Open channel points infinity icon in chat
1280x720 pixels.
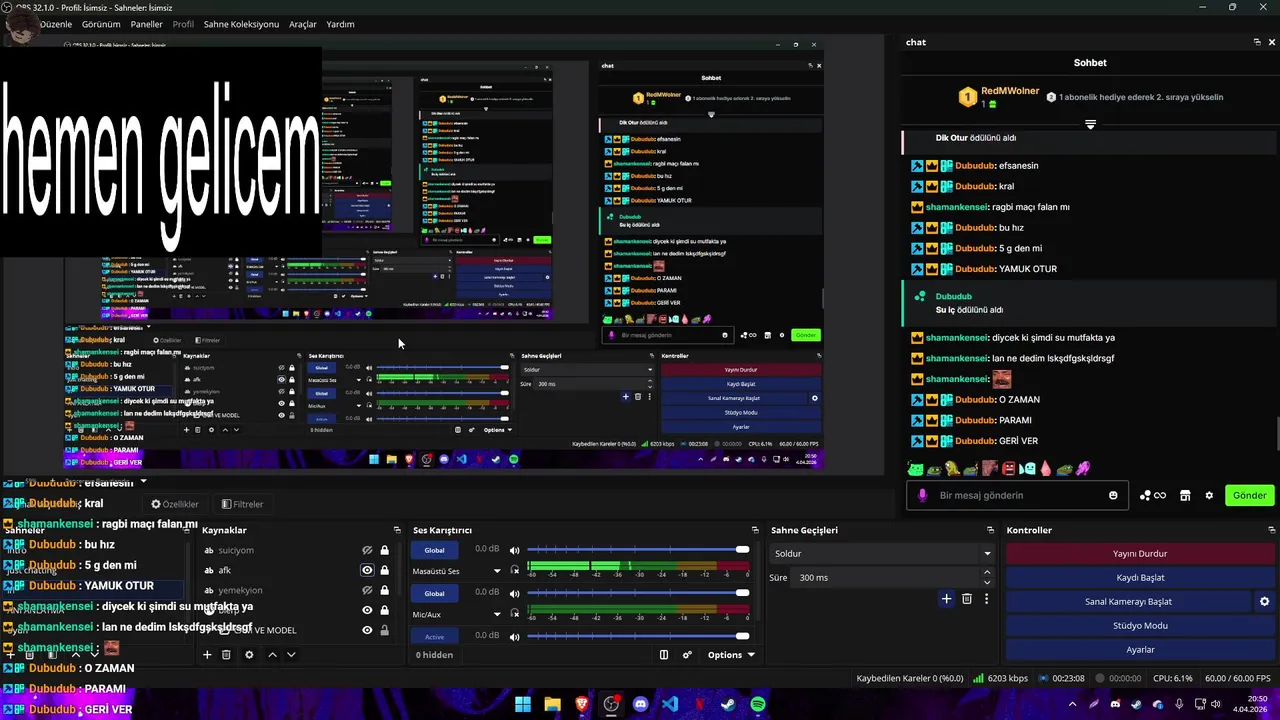tap(1153, 495)
